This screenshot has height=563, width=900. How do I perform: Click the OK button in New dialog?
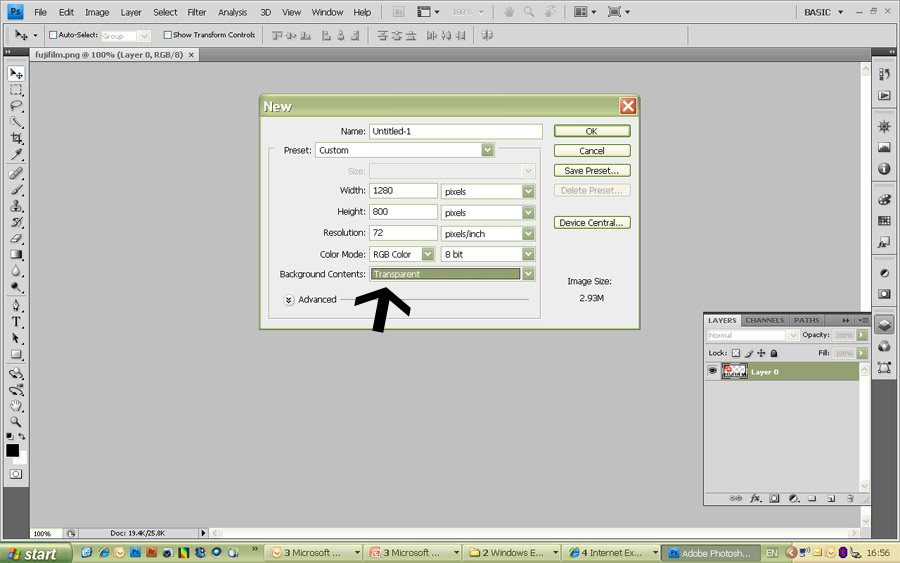coord(592,131)
